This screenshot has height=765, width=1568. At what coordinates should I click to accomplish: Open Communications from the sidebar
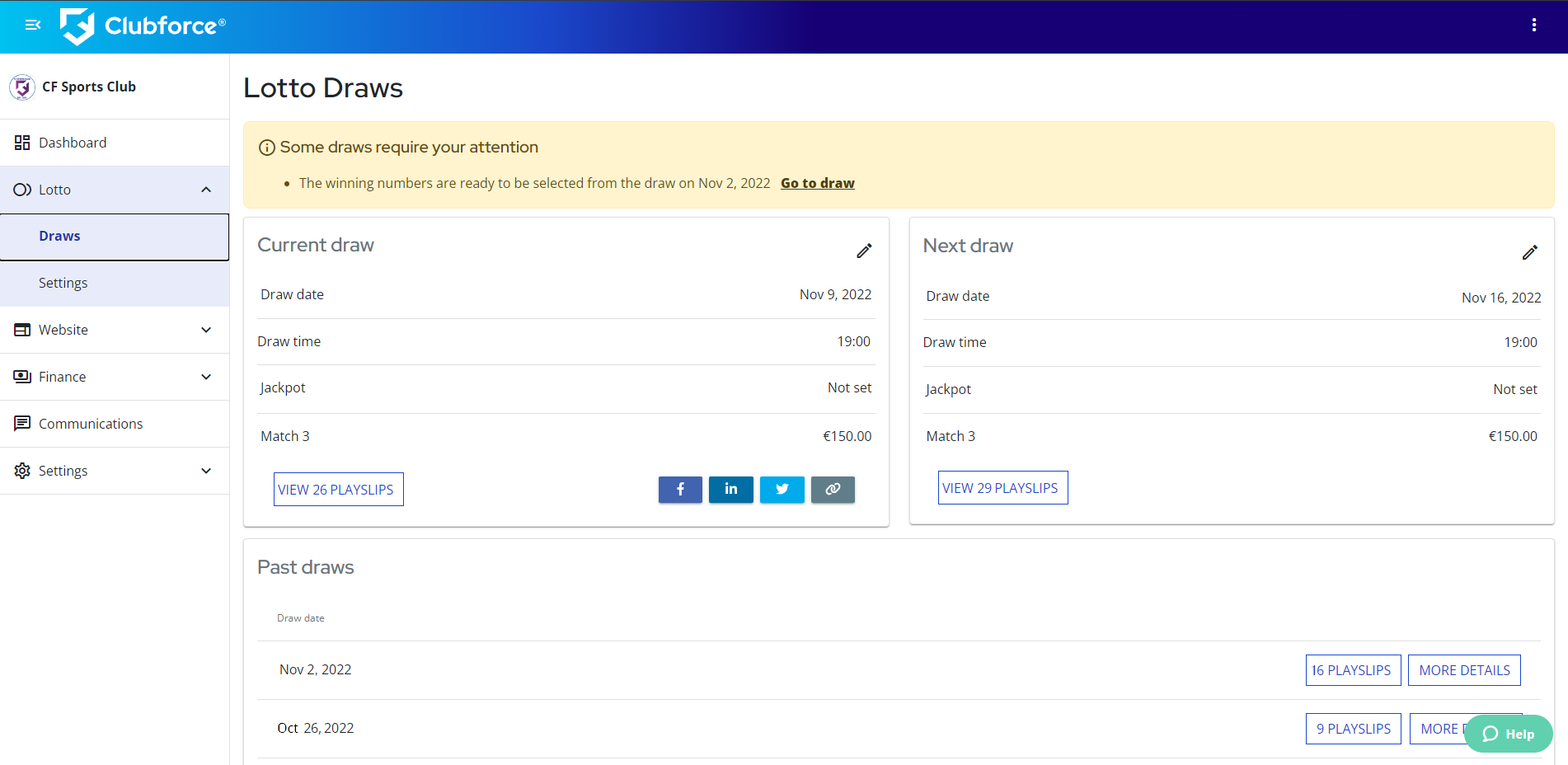pyautogui.click(x=91, y=424)
